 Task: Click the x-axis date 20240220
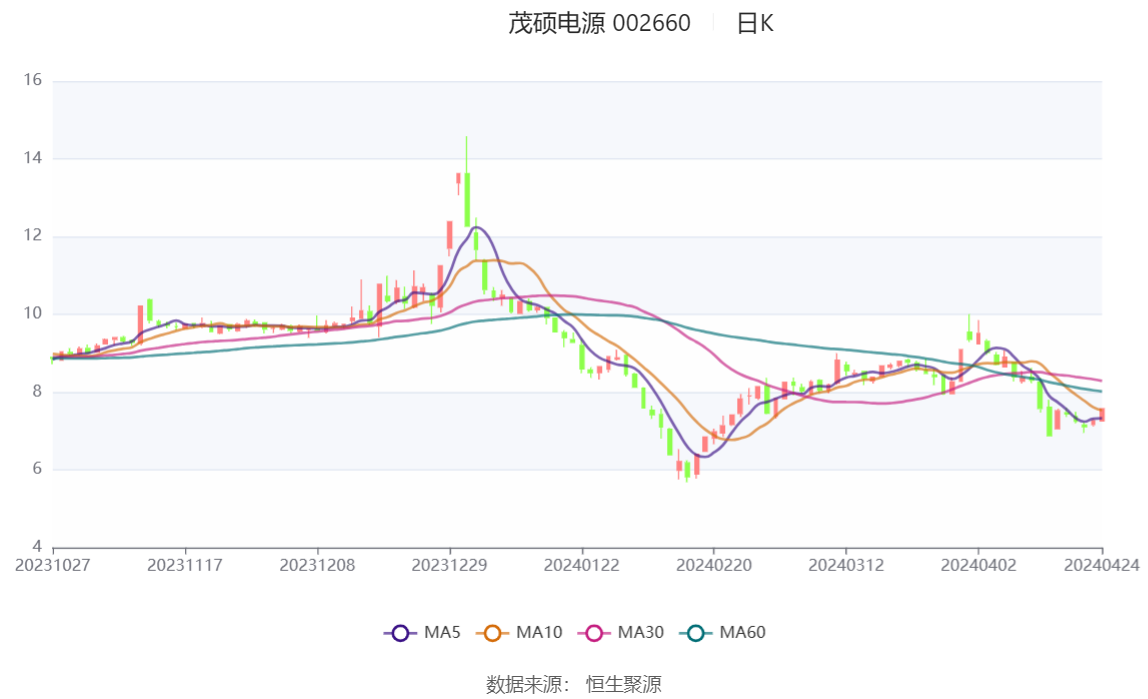pos(714,565)
